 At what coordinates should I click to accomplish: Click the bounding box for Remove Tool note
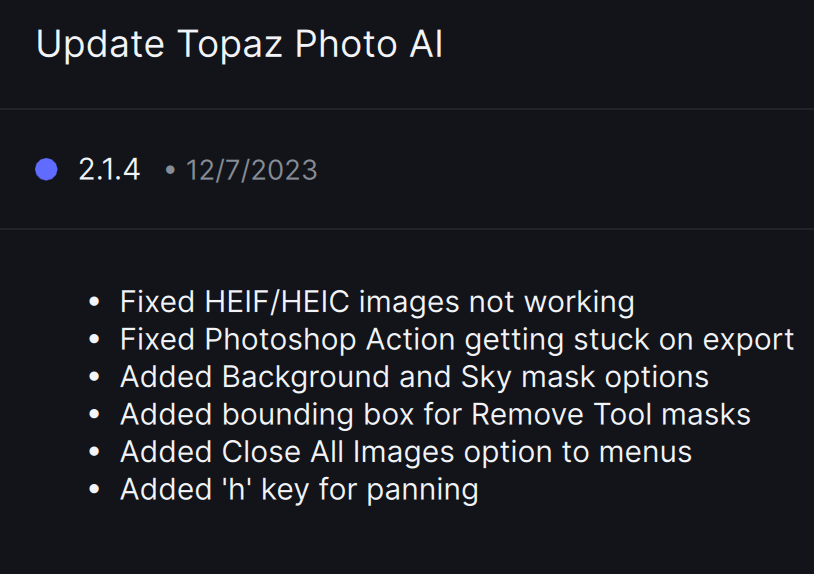pos(435,414)
